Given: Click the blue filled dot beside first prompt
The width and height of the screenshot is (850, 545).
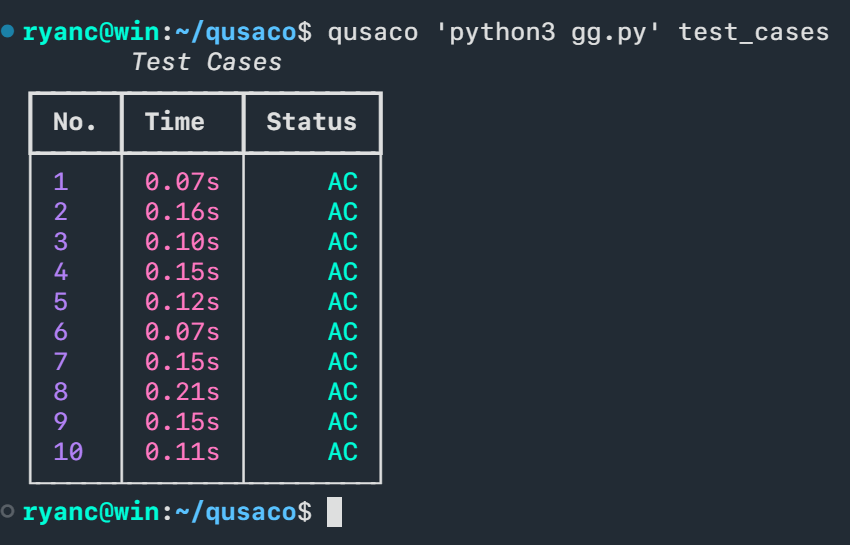Looking at the screenshot, I should click(8, 32).
